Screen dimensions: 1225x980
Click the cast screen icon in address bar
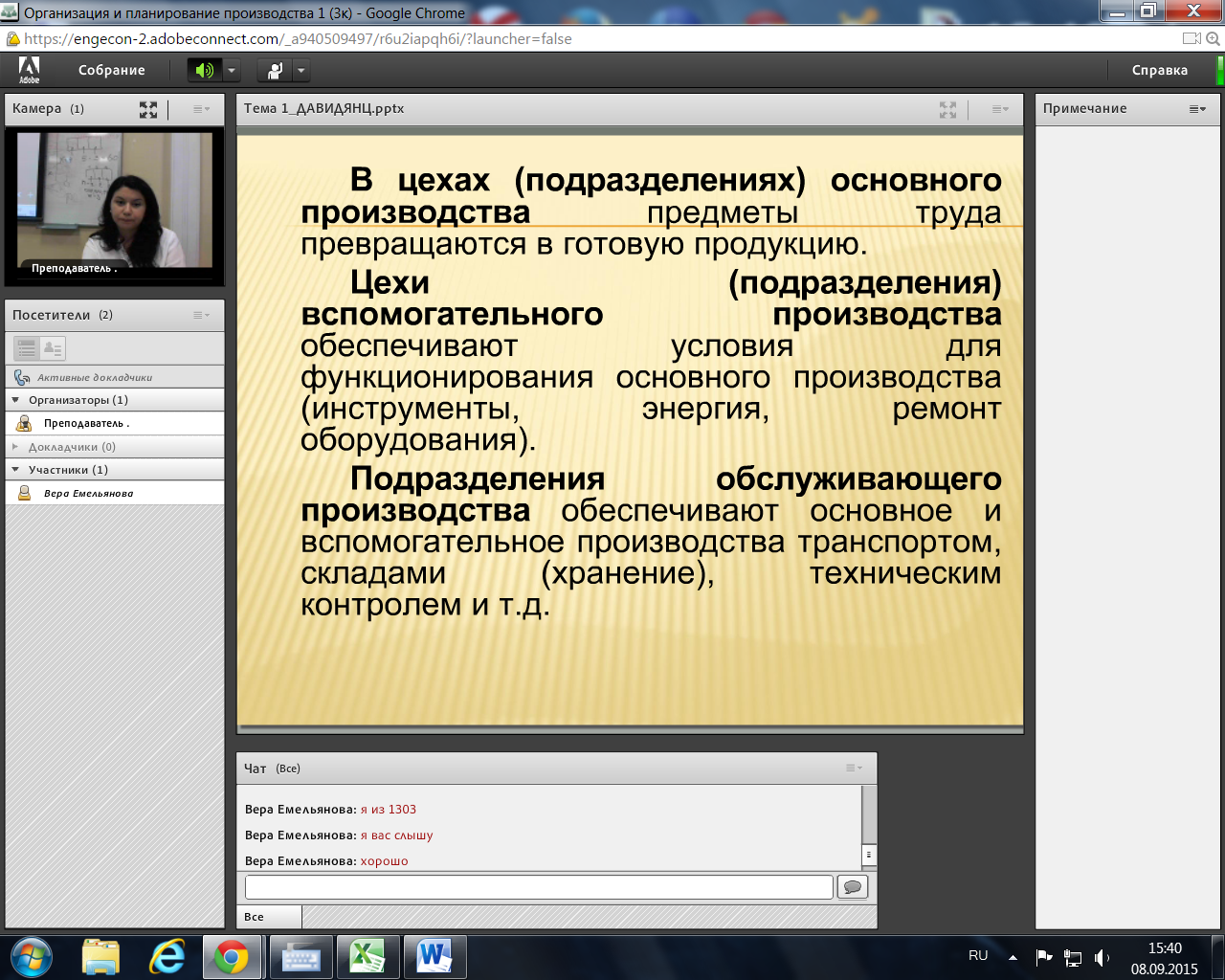(1191, 39)
